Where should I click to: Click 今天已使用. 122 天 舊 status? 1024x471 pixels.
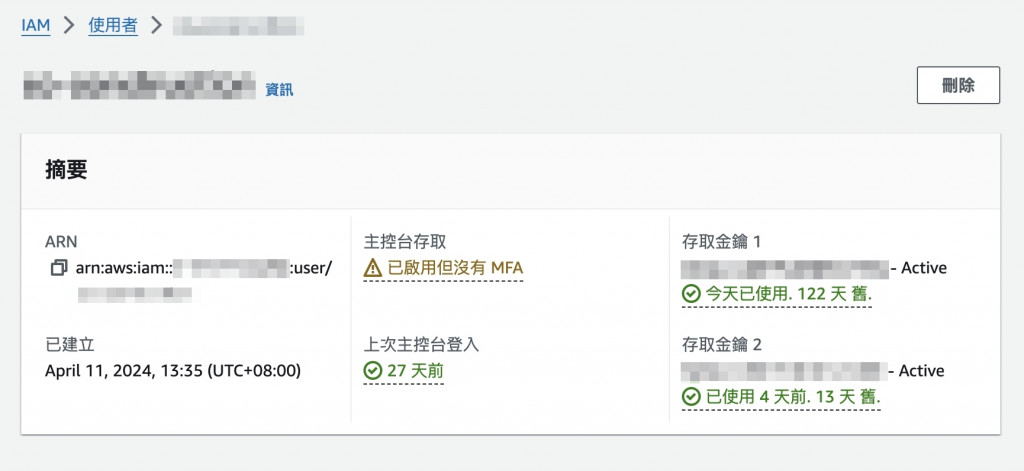pos(788,294)
